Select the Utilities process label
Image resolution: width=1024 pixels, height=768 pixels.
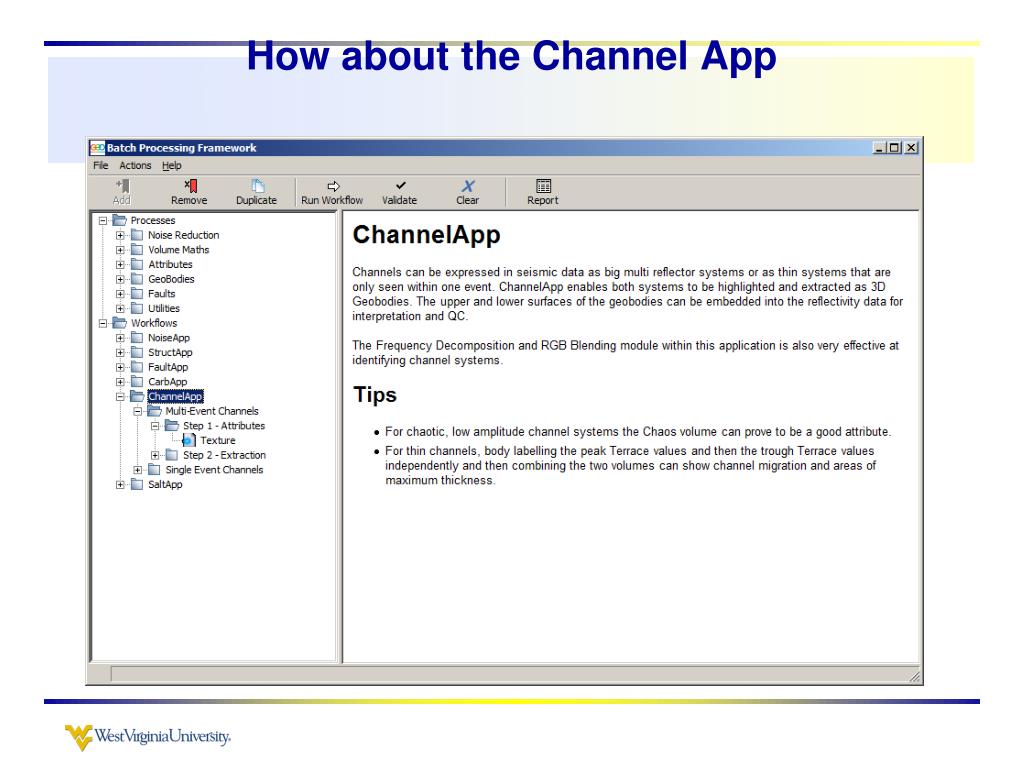[x=164, y=308]
